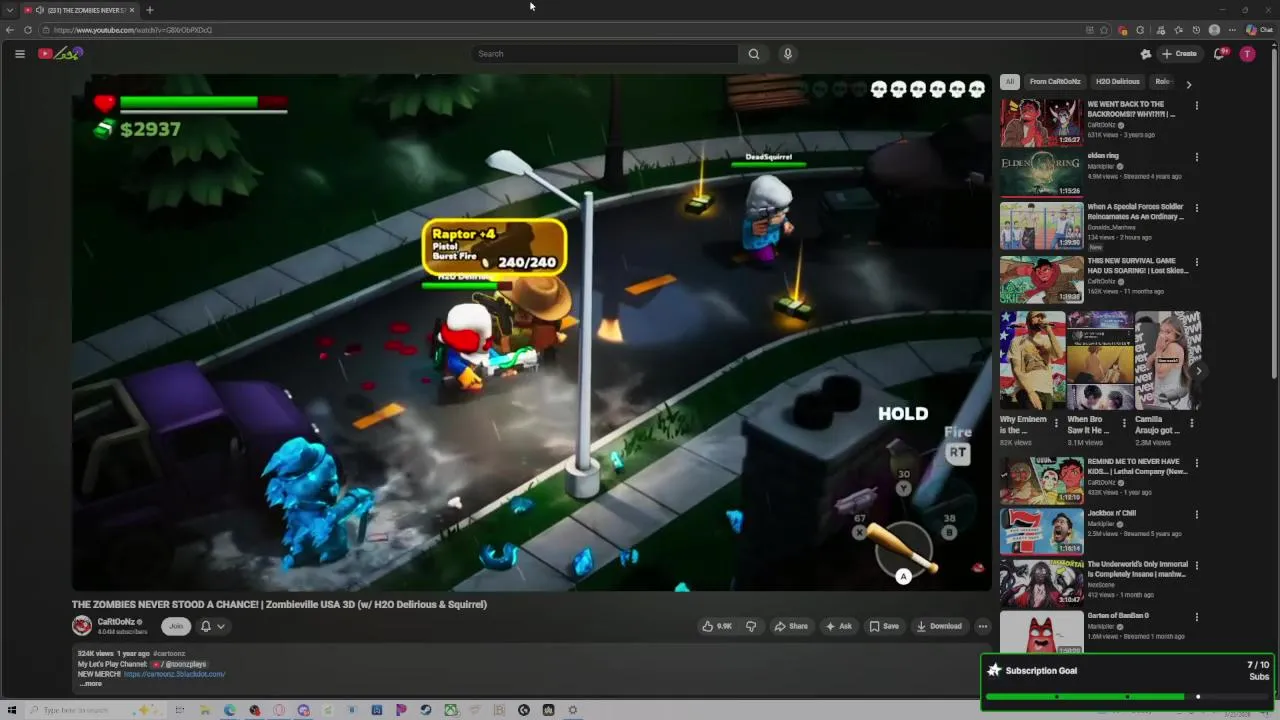Select the From CaRtOoNz filter chip

point(1055,82)
